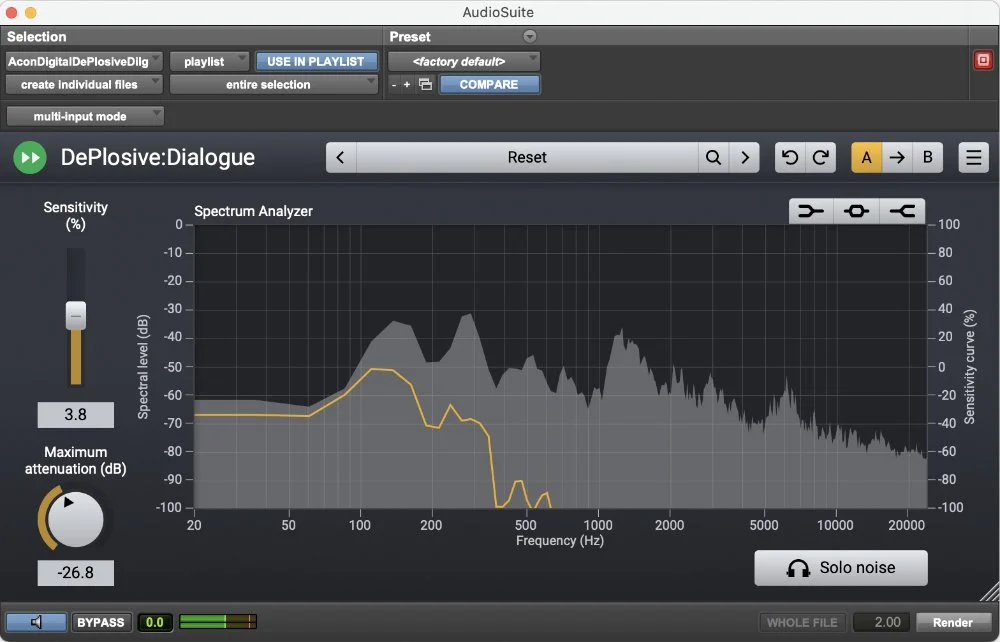This screenshot has height=642, width=1000.
Task: Go to next preset with right arrow
Action: tap(745, 157)
